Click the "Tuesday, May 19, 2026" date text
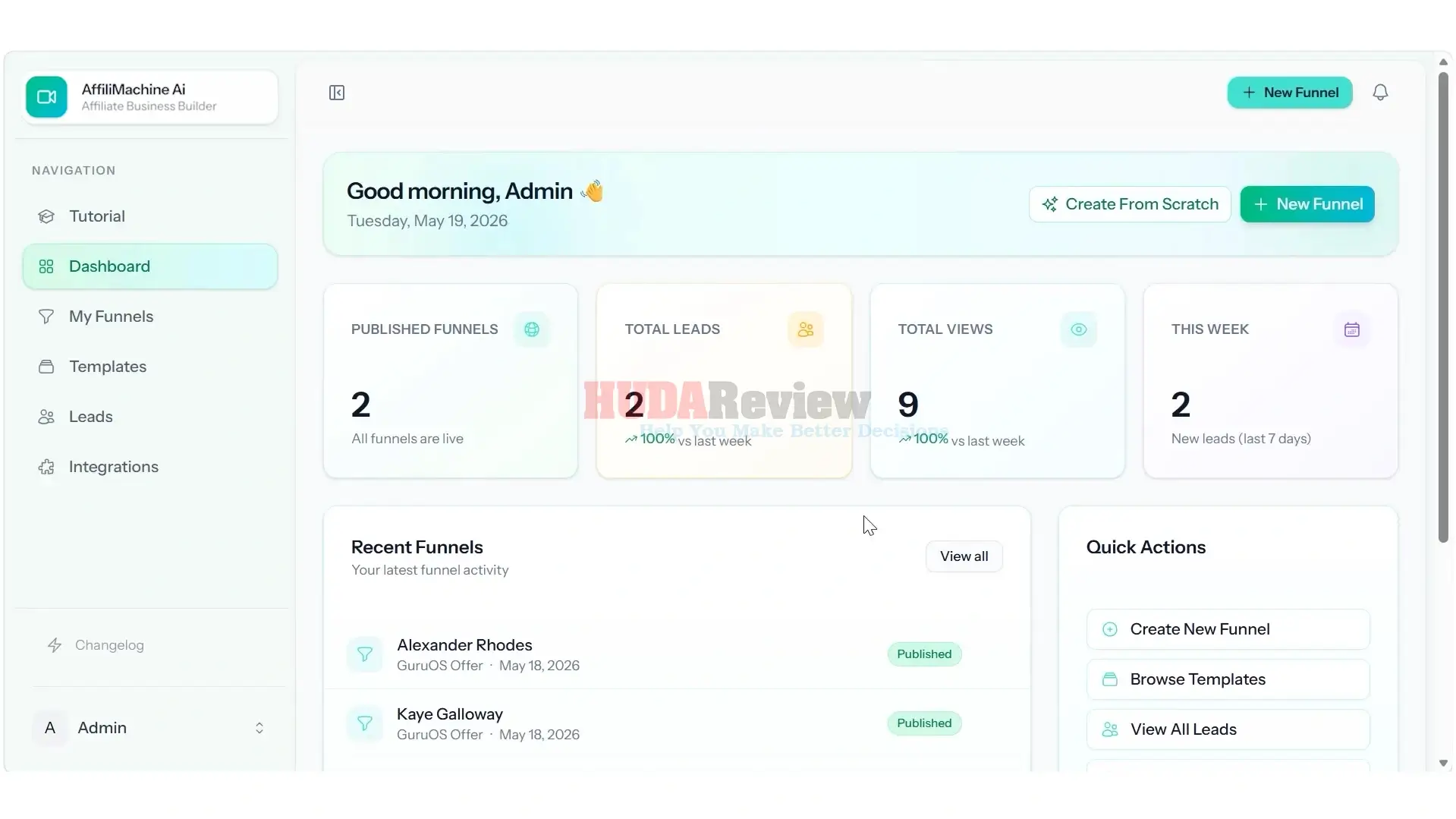 (x=427, y=221)
